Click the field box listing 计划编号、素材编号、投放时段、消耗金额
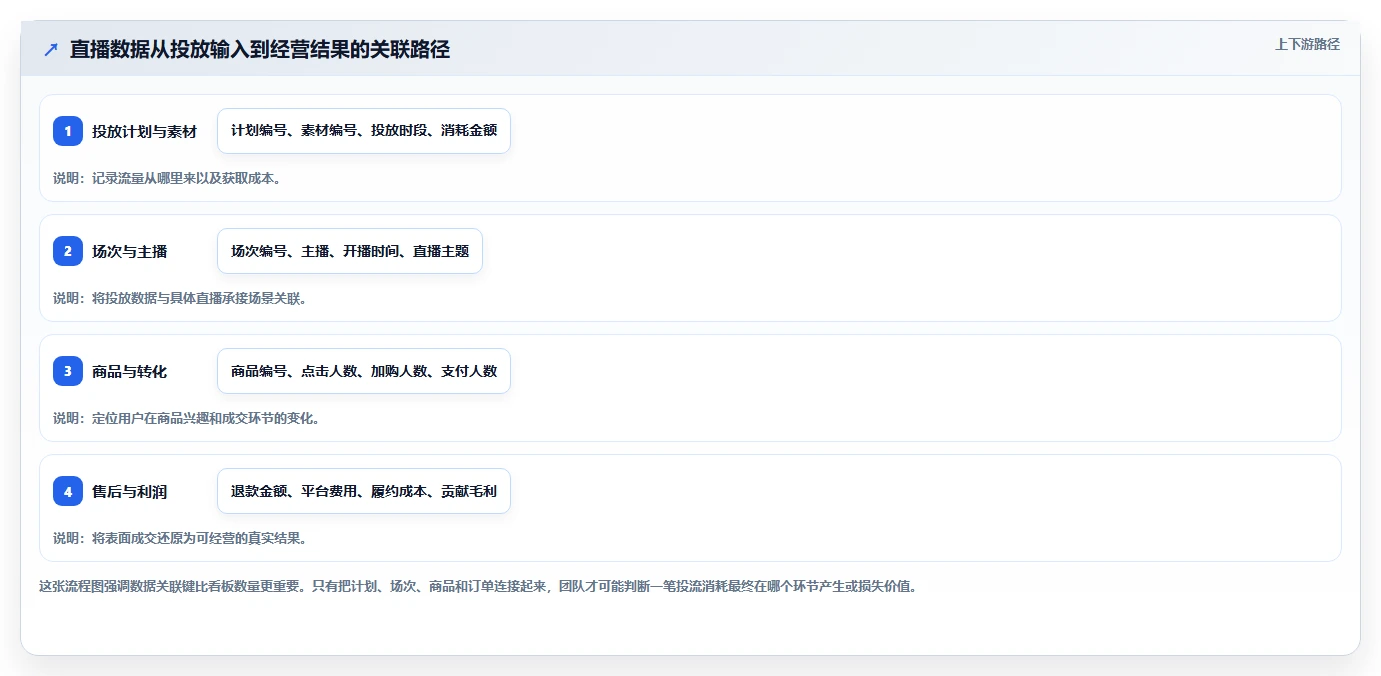This screenshot has width=1381, height=676. tap(364, 131)
